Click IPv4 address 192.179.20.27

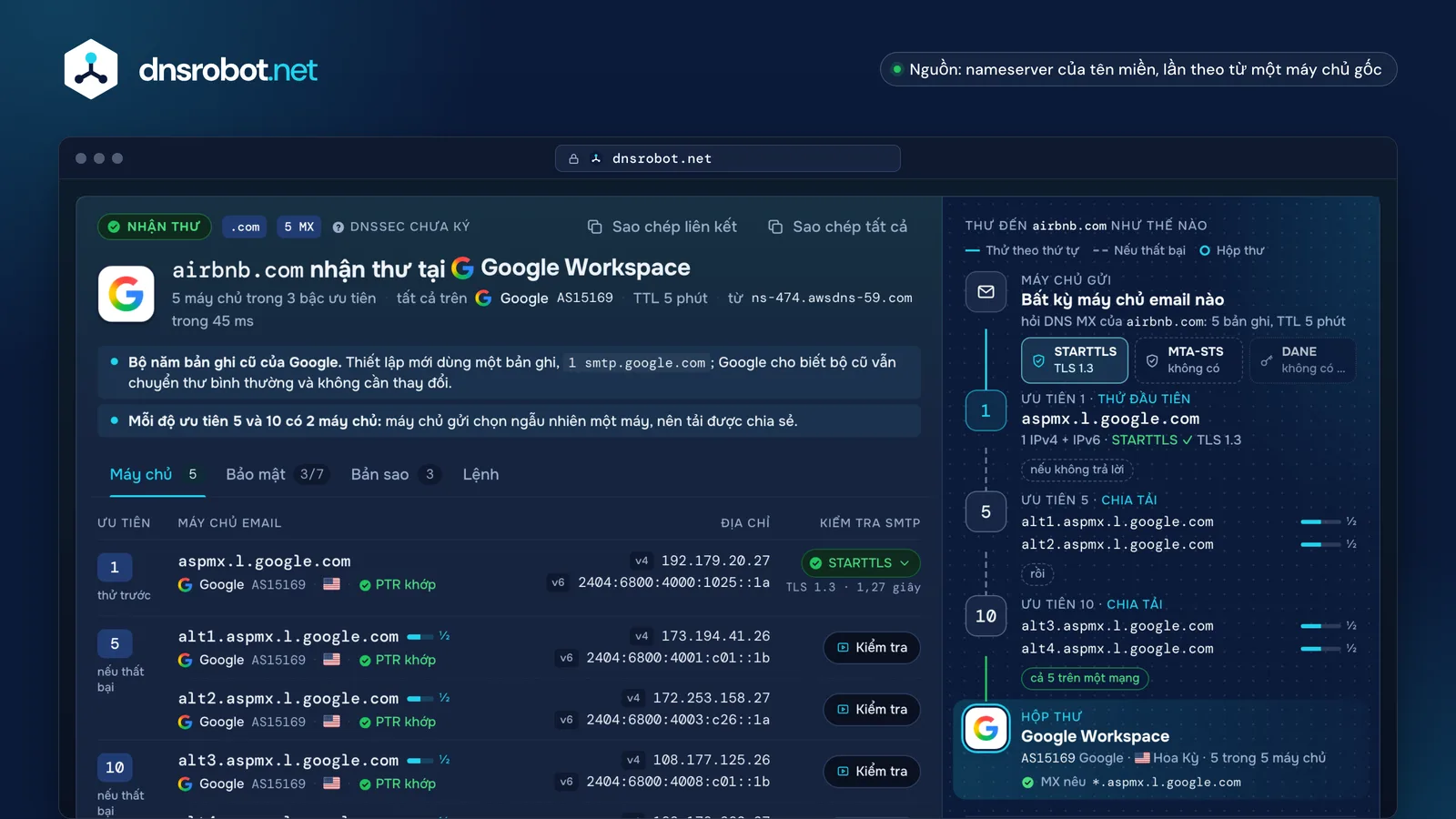pyautogui.click(x=715, y=561)
